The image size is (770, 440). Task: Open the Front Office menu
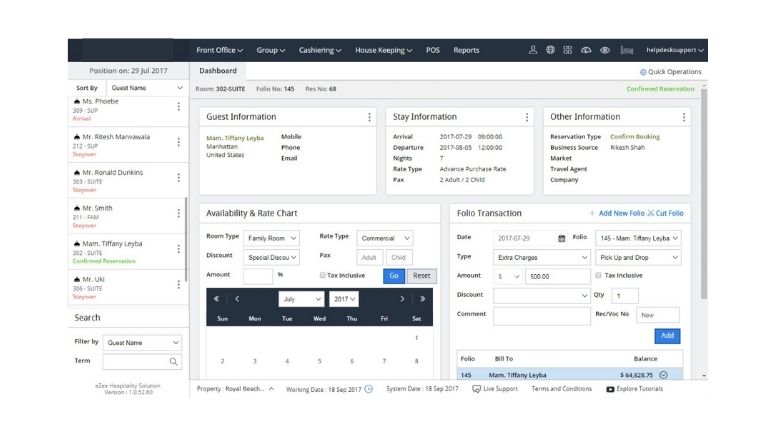(x=220, y=50)
